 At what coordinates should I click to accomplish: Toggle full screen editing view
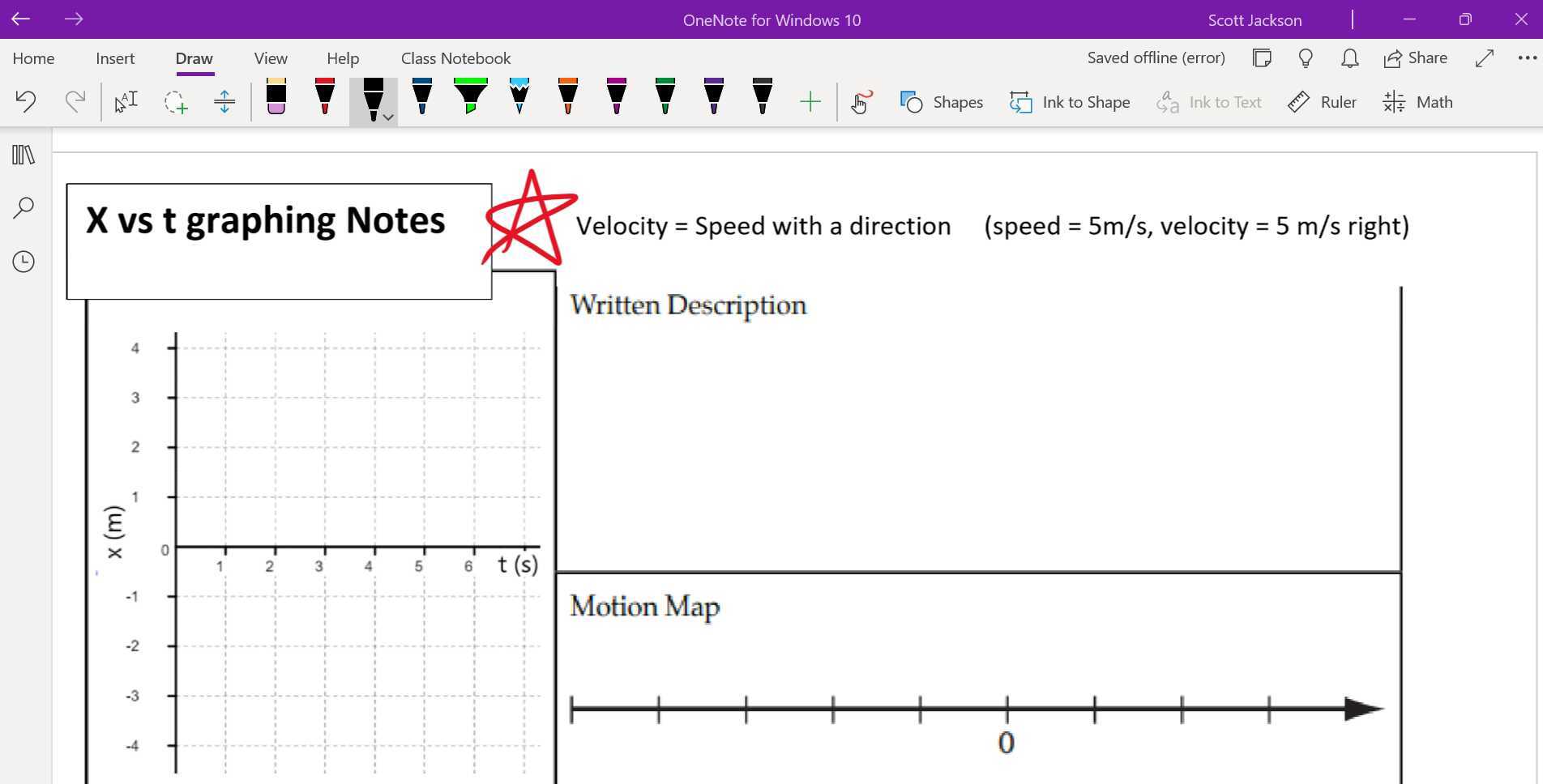(x=1485, y=58)
